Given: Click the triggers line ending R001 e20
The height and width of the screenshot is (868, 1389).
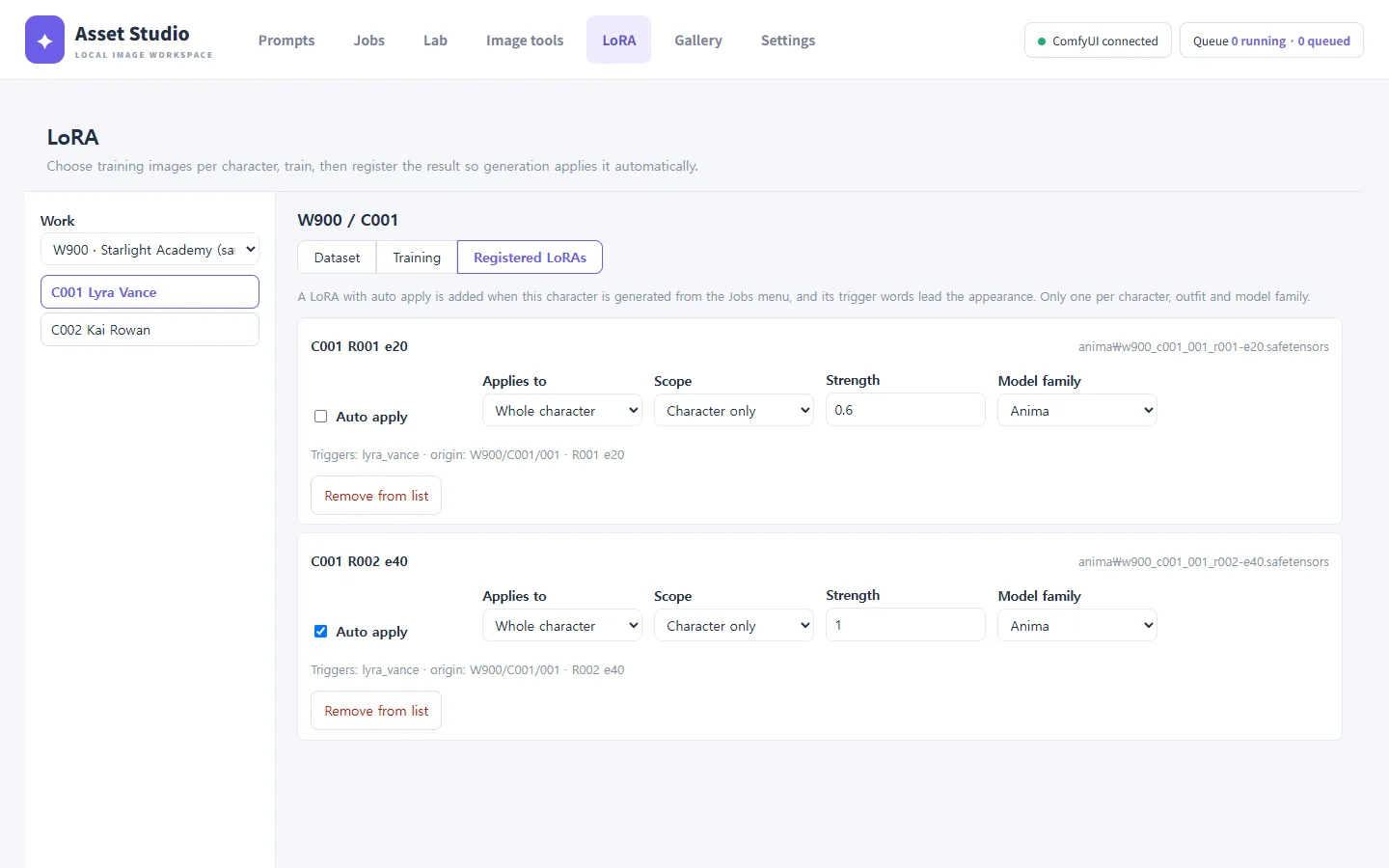Looking at the screenshot, I should coord(467,455).
